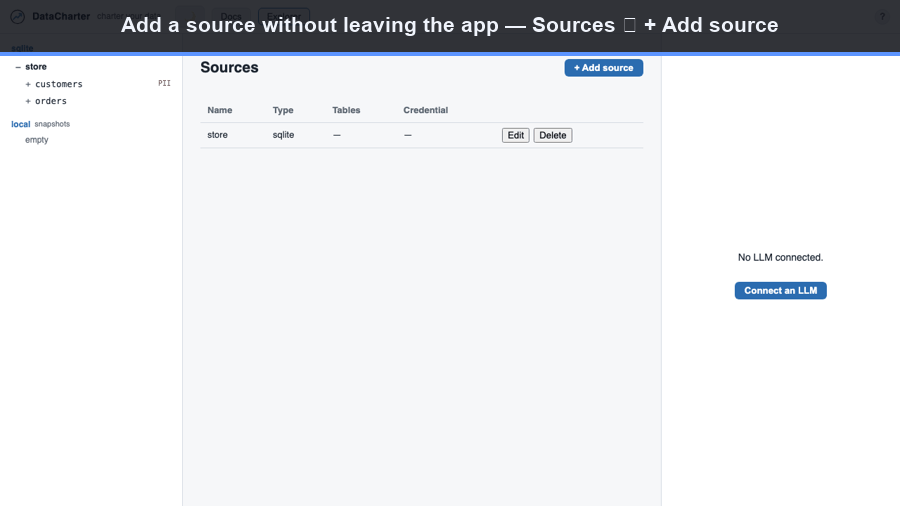The width and height of the screenshot is (900, 506).
Task: Expand the customers table node
Action: (28, 84)
